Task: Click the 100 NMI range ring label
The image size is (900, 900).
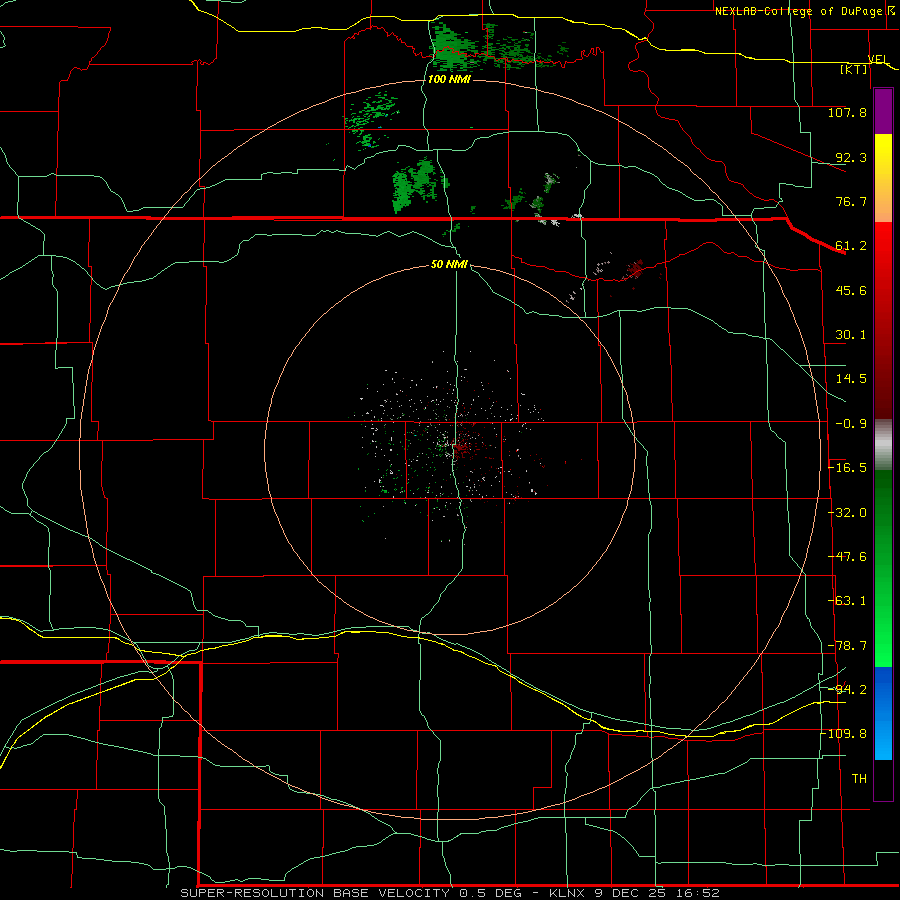Action: click(449, 79)
